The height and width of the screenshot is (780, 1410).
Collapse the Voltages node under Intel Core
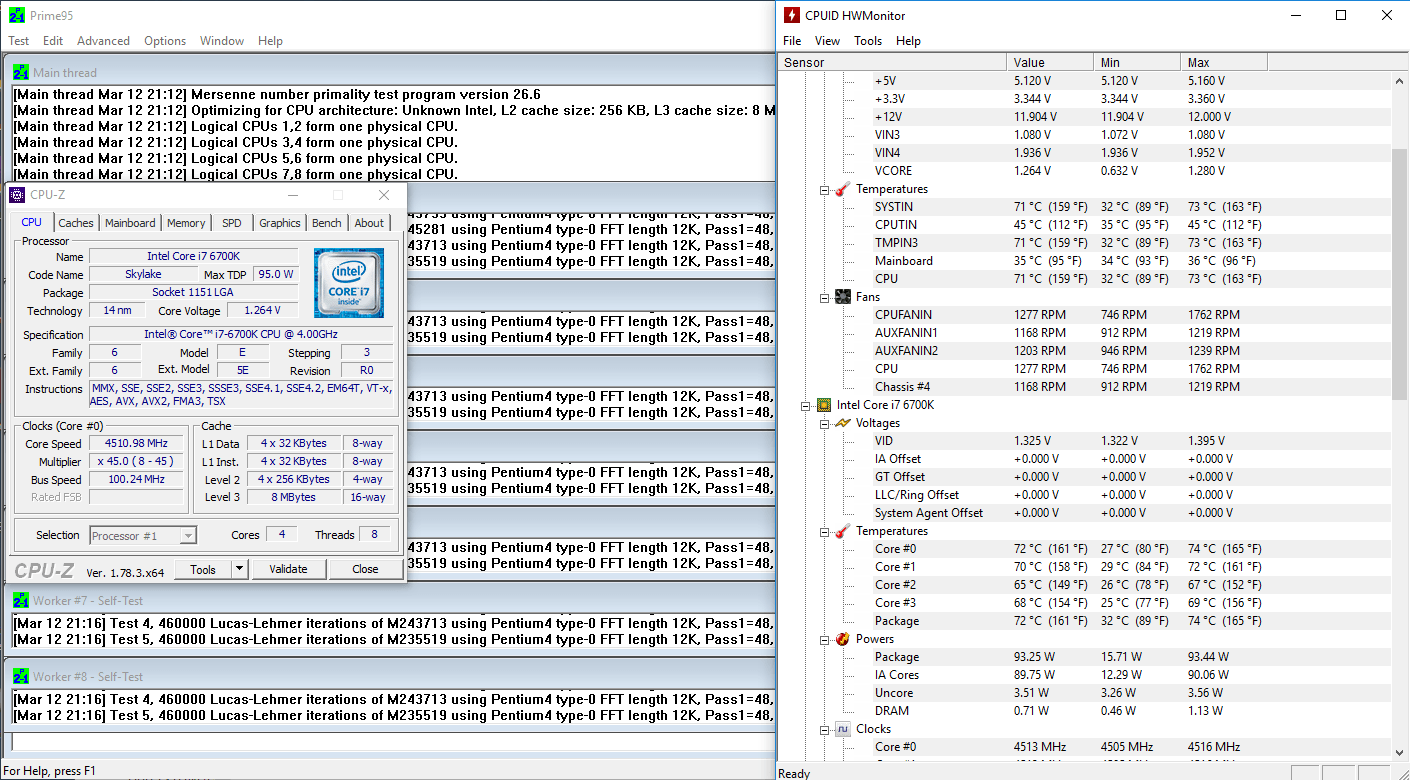click(x=825, y=423)
